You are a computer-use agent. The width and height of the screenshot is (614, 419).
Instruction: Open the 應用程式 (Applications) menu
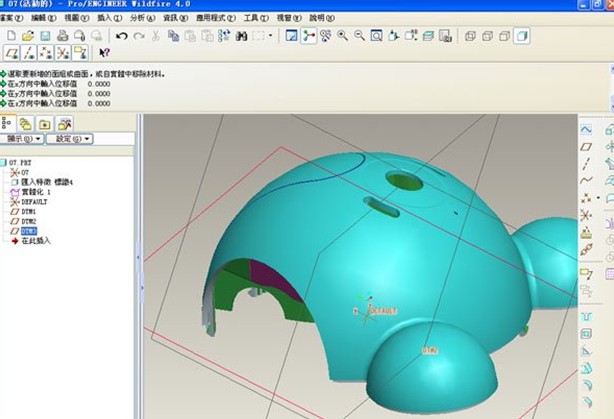click(x=216, y=18)
